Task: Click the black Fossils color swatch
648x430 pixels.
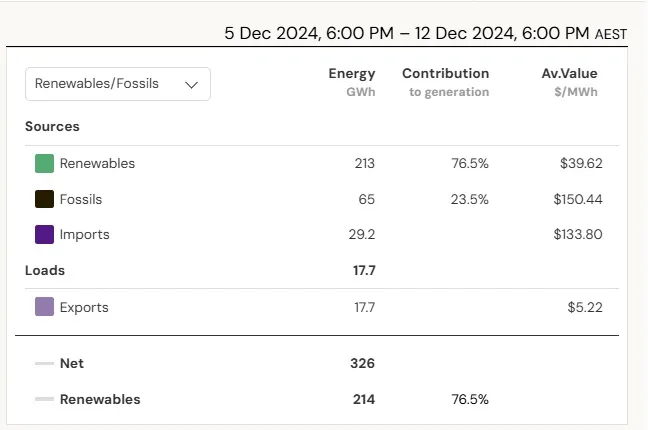Action: tap(44, 199)
